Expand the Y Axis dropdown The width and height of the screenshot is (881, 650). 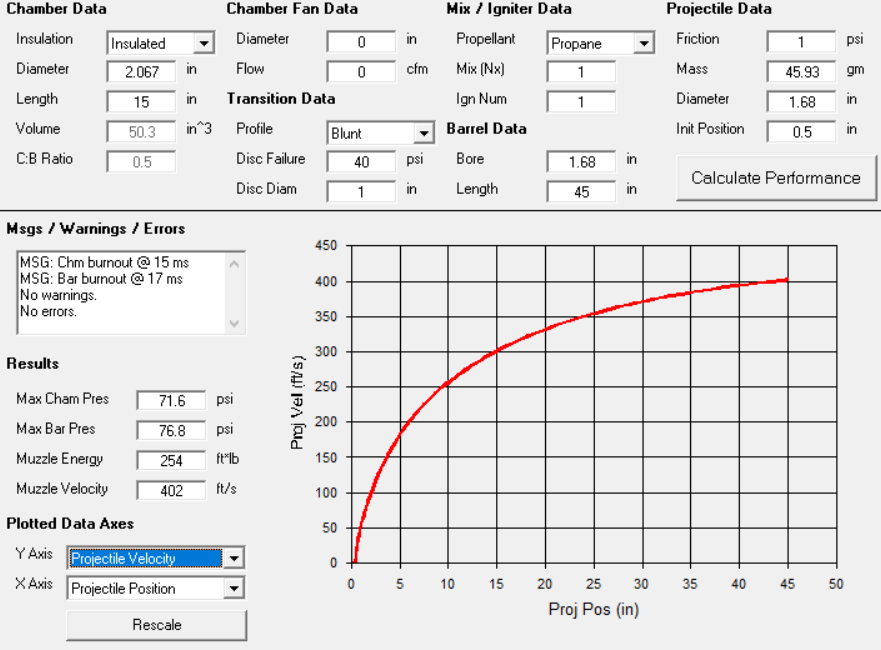pyautogui.click(x=234, y=558)
